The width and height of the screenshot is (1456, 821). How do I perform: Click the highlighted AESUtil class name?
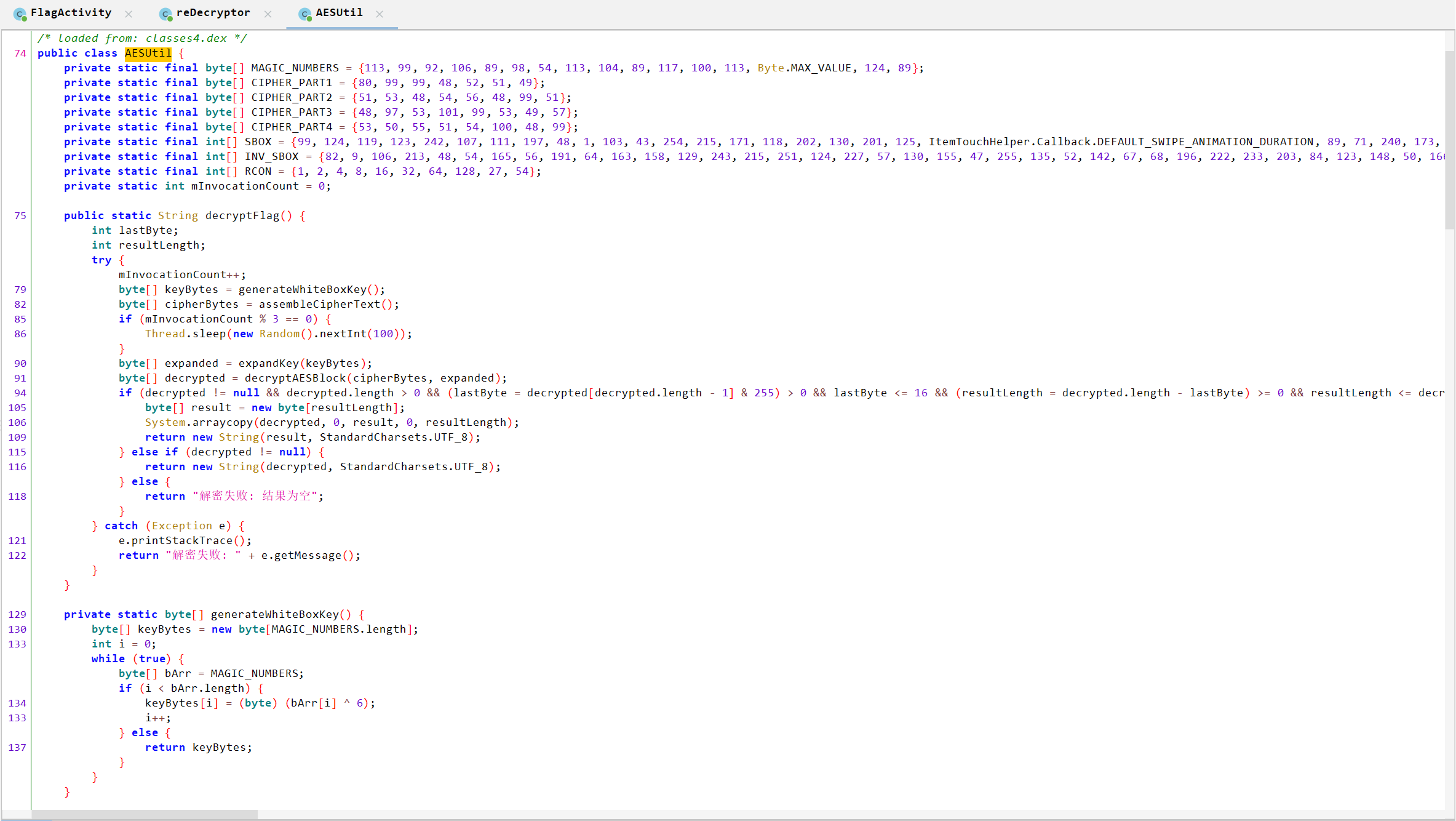[148, 53]
